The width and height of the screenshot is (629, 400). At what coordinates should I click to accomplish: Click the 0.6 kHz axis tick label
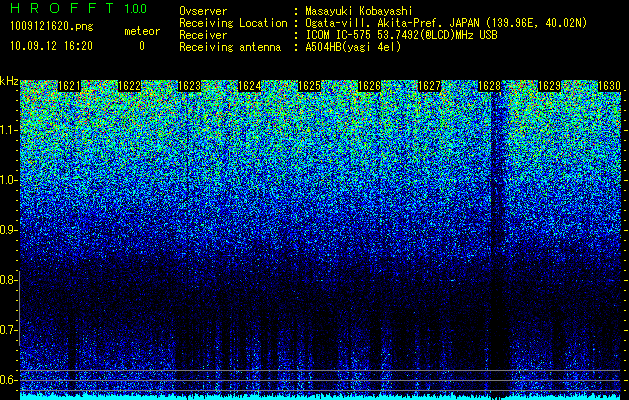[x=8, y=380]
